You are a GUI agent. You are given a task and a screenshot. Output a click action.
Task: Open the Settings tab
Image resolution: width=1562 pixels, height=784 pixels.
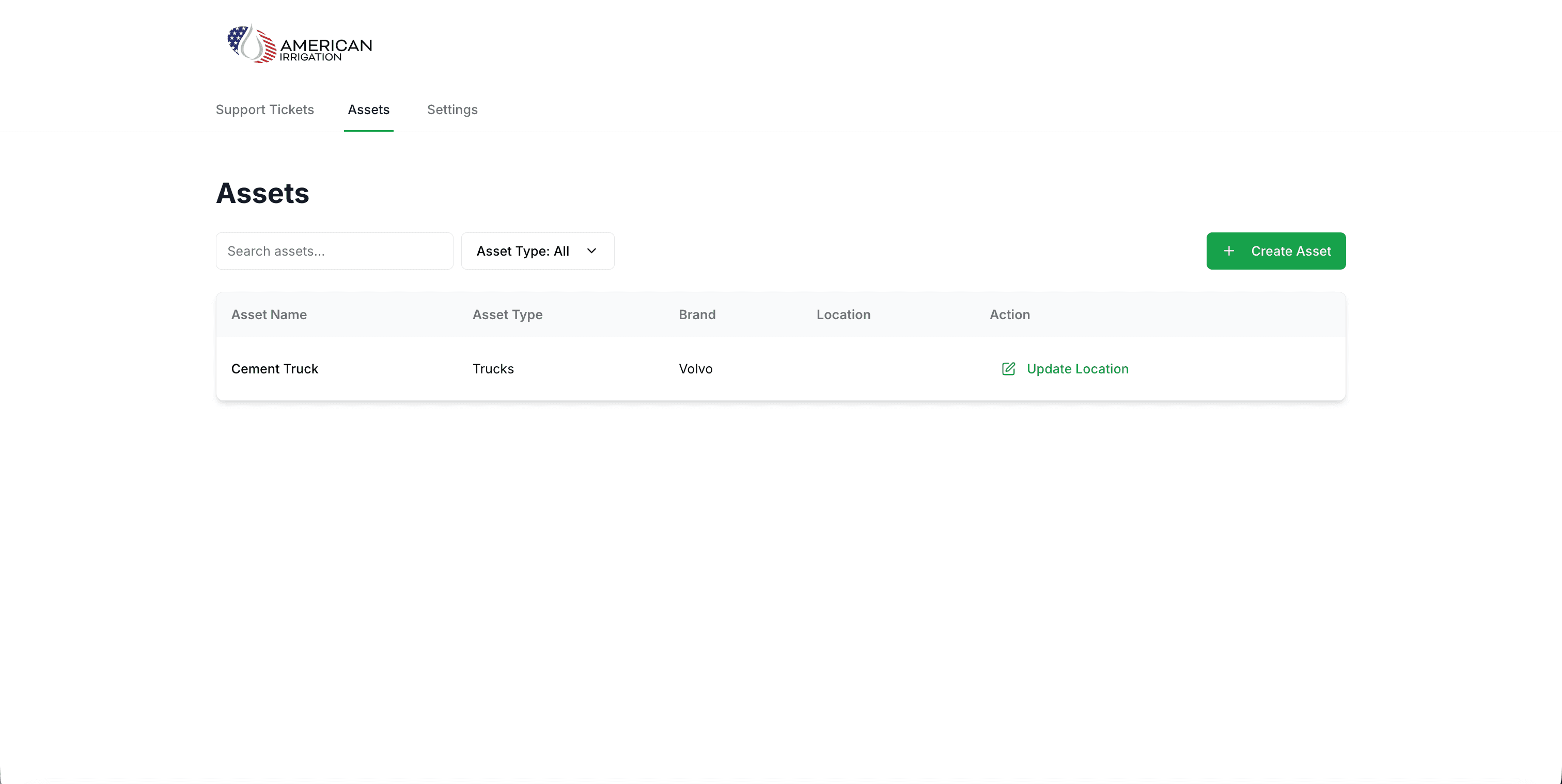[x=452, y=109]
